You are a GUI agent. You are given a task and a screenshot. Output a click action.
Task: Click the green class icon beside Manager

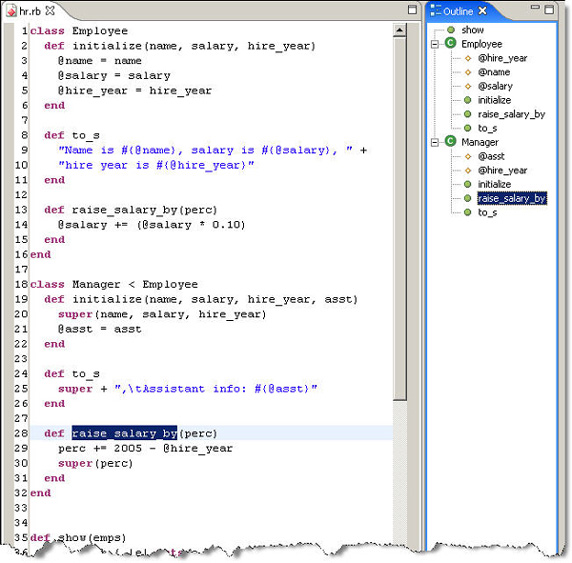pos(451,142)
